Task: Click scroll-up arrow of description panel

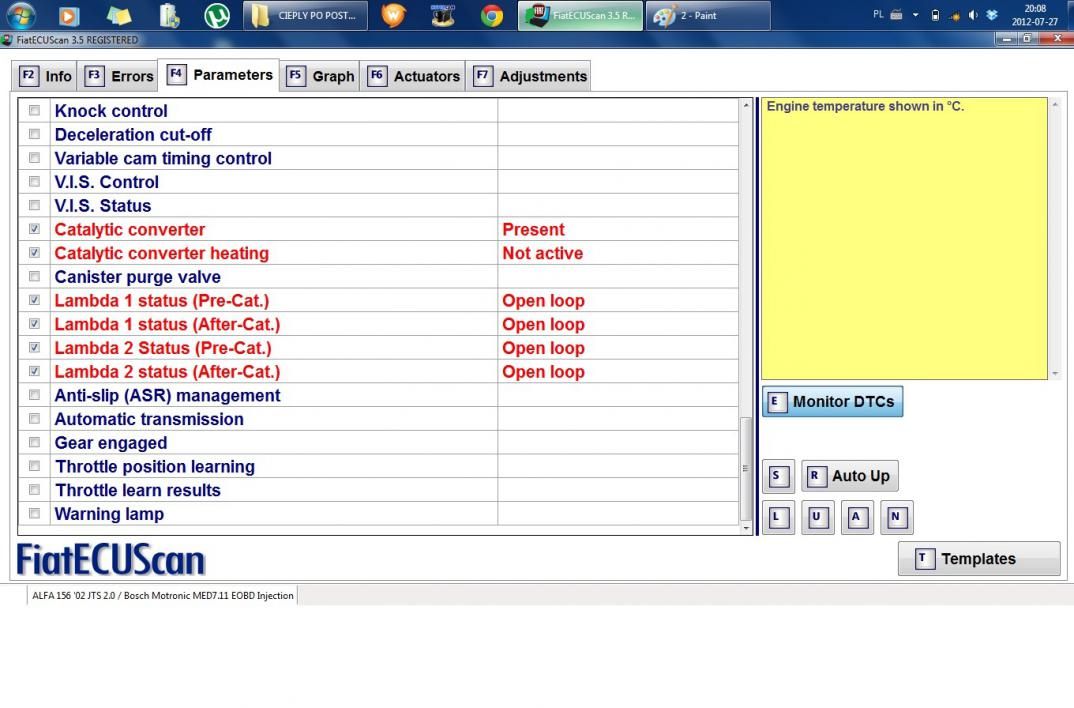Action: [x=1056, y=105]
